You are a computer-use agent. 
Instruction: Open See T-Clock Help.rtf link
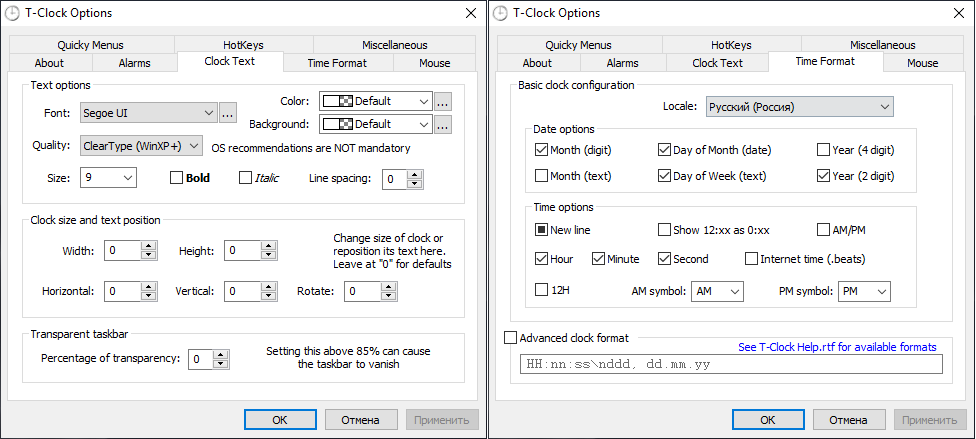pyautogui.click(x=837, y=347)
